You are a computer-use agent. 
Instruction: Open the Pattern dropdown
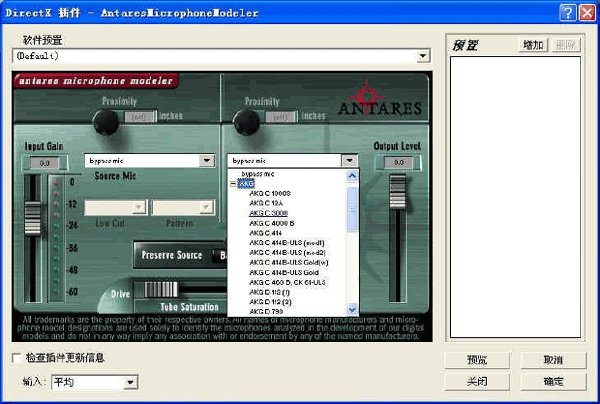point(206,207)
